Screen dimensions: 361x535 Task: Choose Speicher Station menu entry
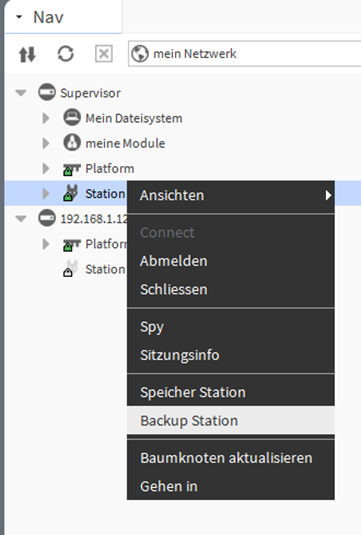coord(231,392)
